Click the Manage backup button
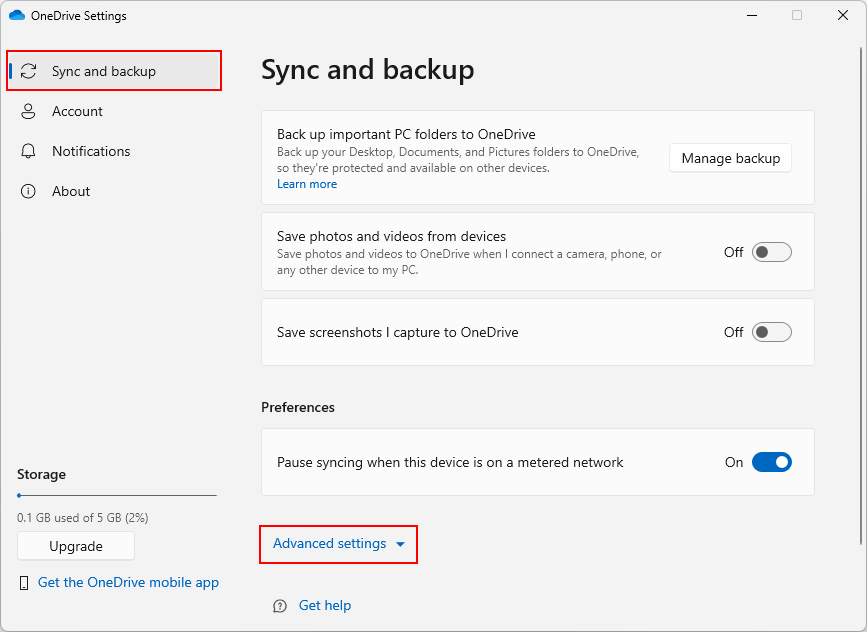The width and height of the screenshot is (867, 632). tap(730, 158)
